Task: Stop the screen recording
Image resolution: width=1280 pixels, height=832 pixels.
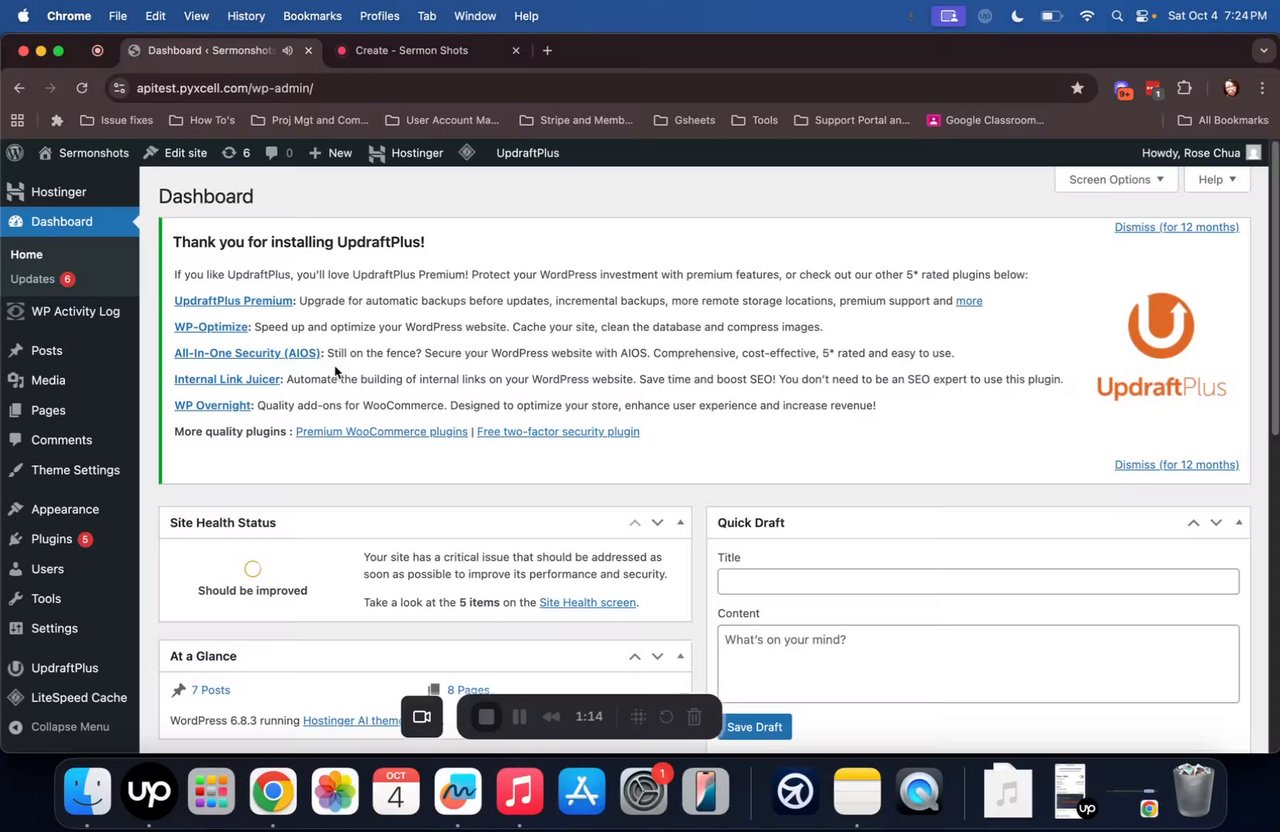Action: point(486,717)
